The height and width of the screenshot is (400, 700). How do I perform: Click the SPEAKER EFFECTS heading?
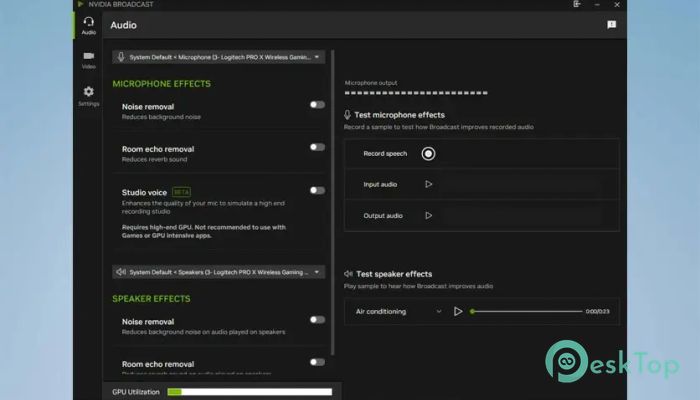pos(151,299)
